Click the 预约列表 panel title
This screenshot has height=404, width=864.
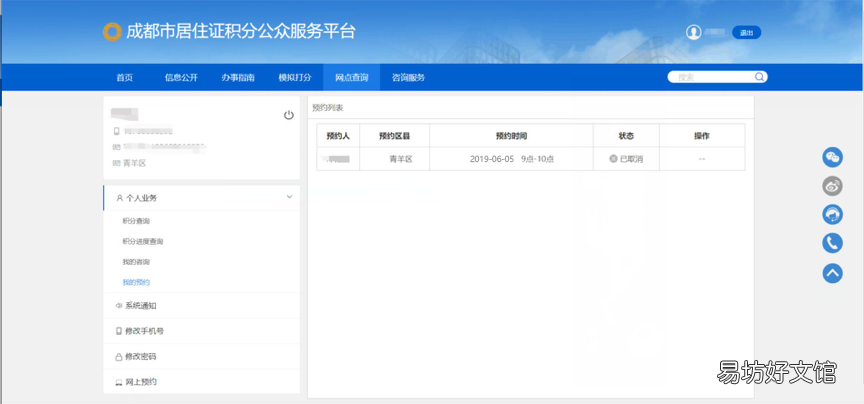[327, 108]
